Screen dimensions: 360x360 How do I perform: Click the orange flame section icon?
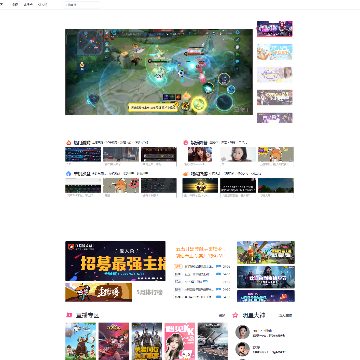tap(186, 174)
